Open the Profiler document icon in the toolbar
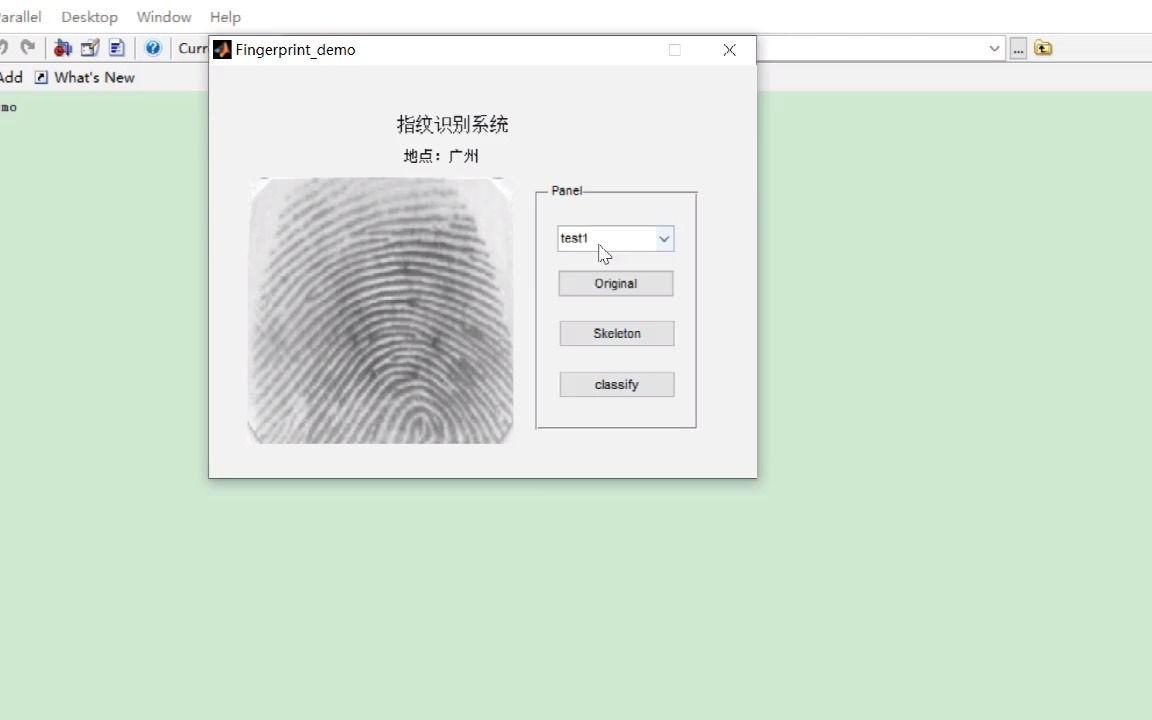 coord(115,47)
